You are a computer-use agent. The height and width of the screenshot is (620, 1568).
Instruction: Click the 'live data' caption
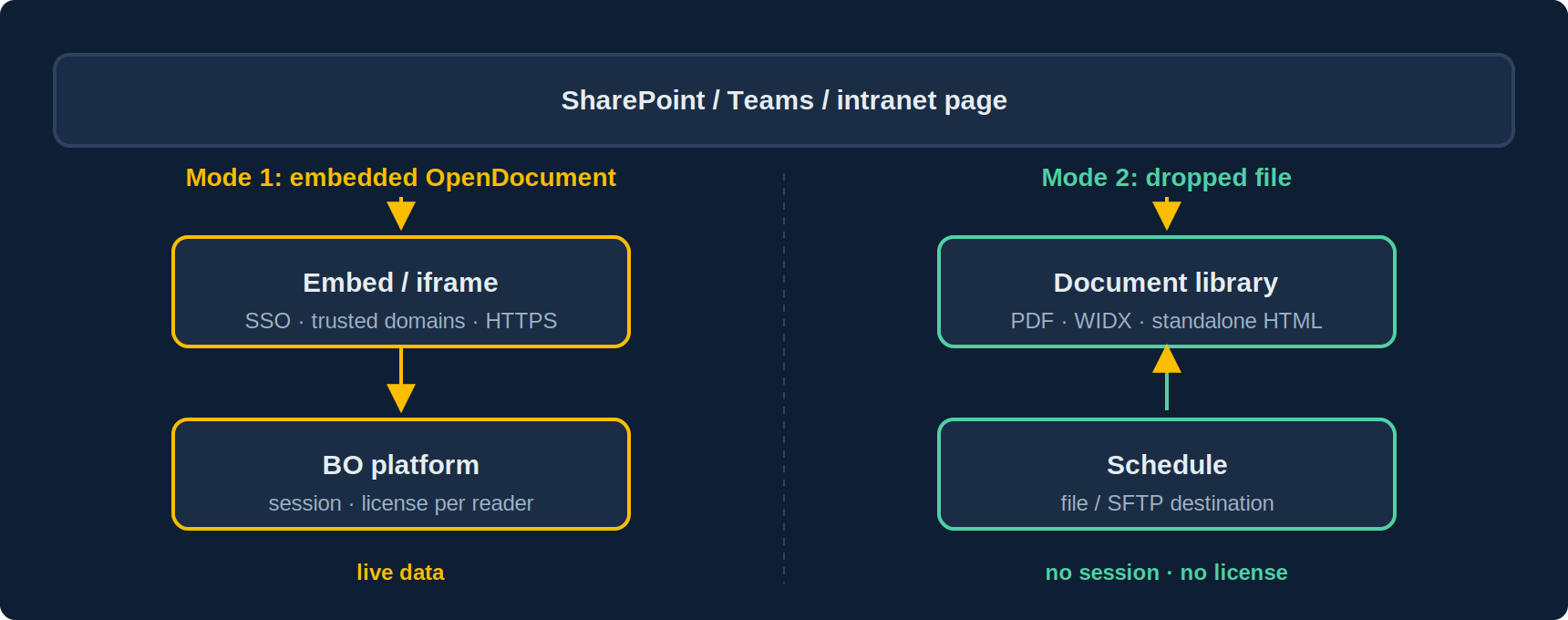pos(400,573)
